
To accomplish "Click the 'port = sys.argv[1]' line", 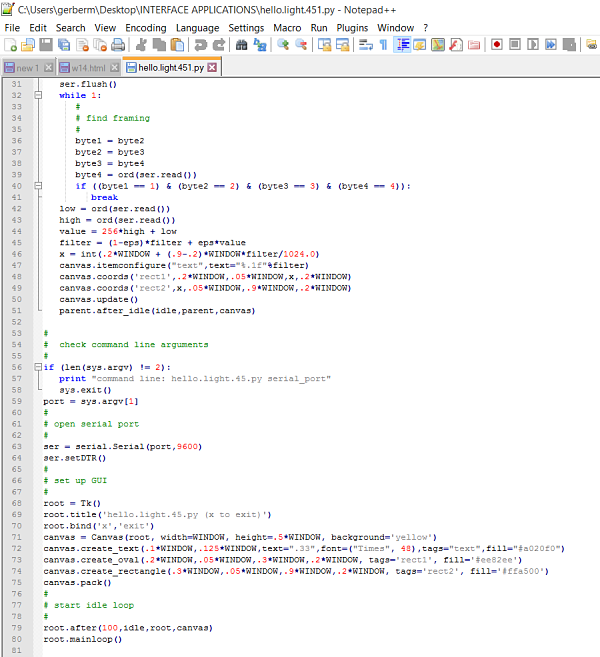I will tap(91, 401).
